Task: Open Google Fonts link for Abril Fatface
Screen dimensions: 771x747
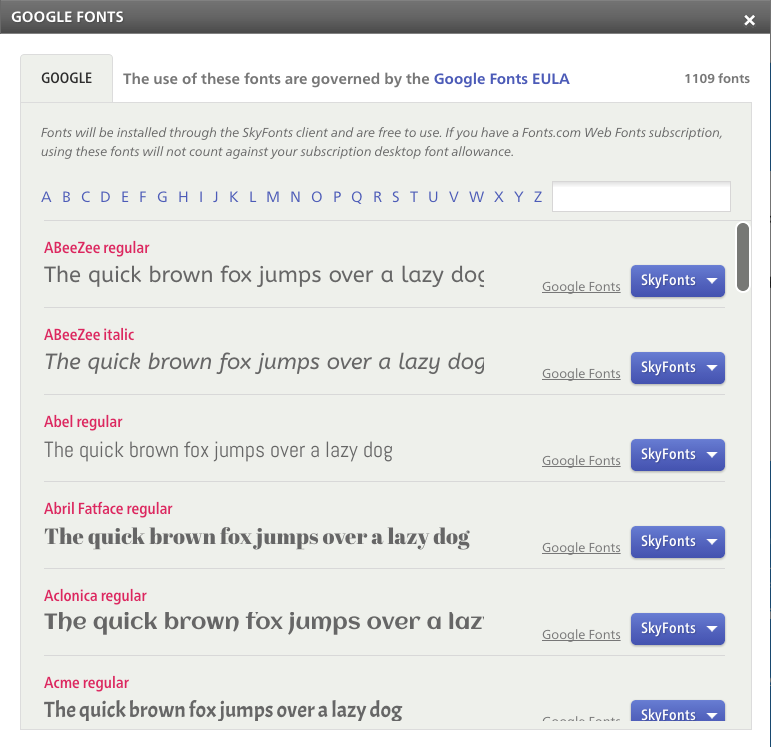Action: click(x=581, y=548)
